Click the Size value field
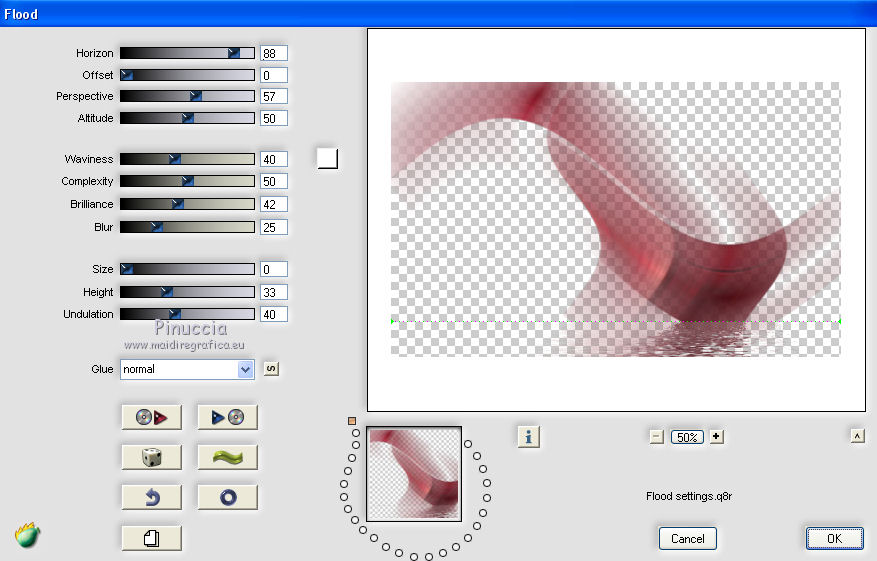The height and width of the screenshot is (561, 877). 274,269
